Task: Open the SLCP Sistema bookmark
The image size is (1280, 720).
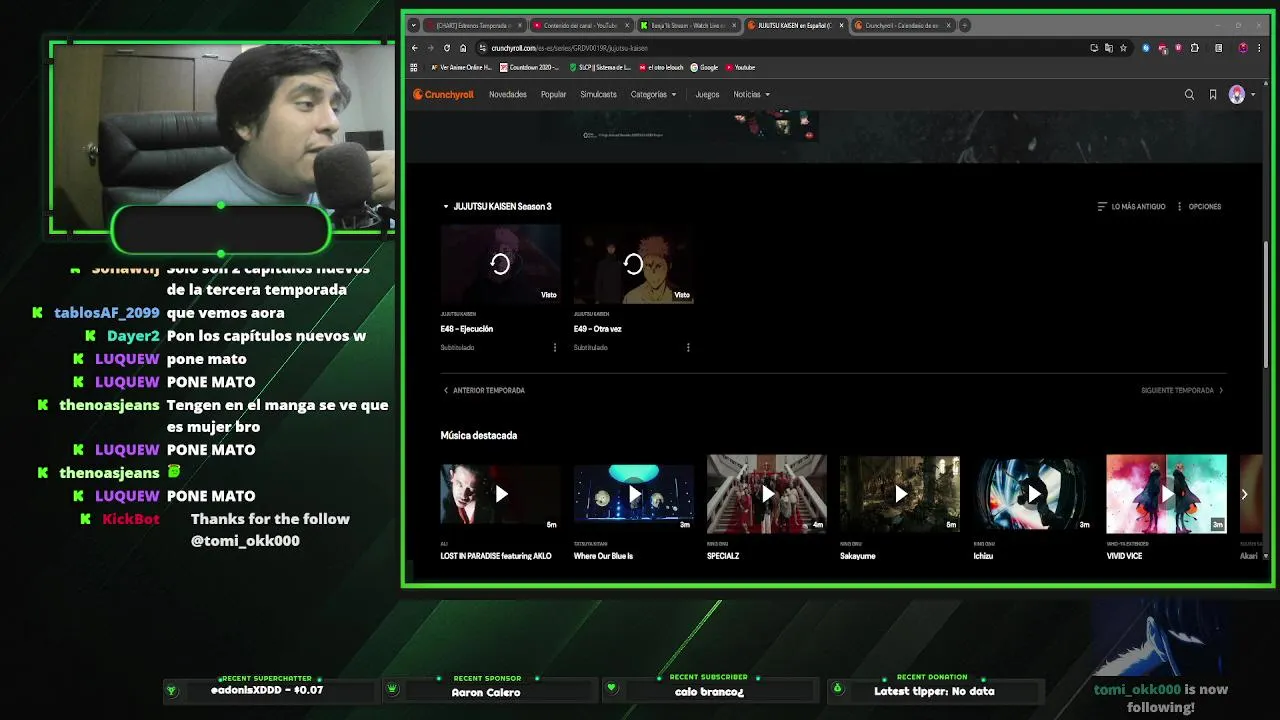Action: (600, 67)
